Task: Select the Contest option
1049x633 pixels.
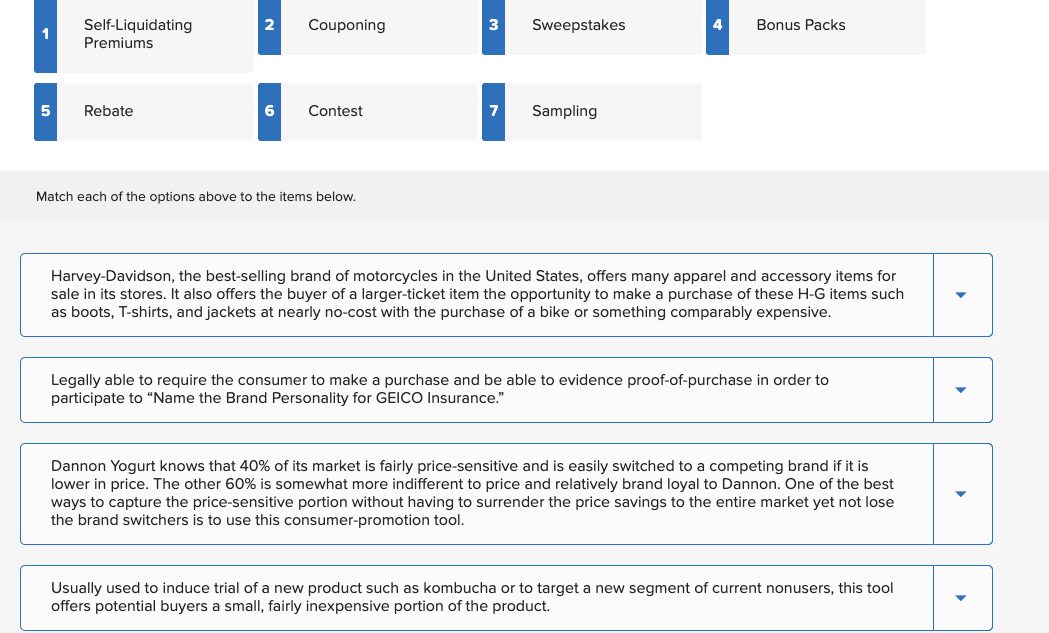Action: (x=335, y=111)
